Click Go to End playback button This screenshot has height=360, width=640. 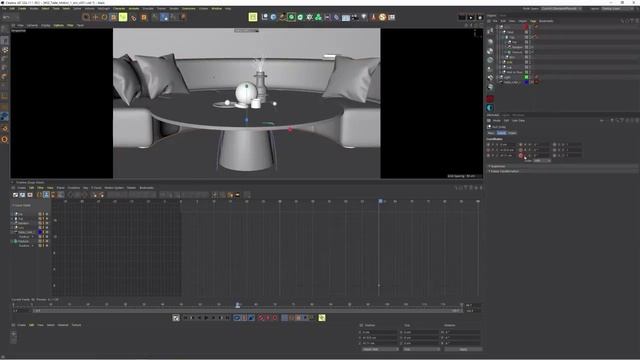[x=227, y=318]
